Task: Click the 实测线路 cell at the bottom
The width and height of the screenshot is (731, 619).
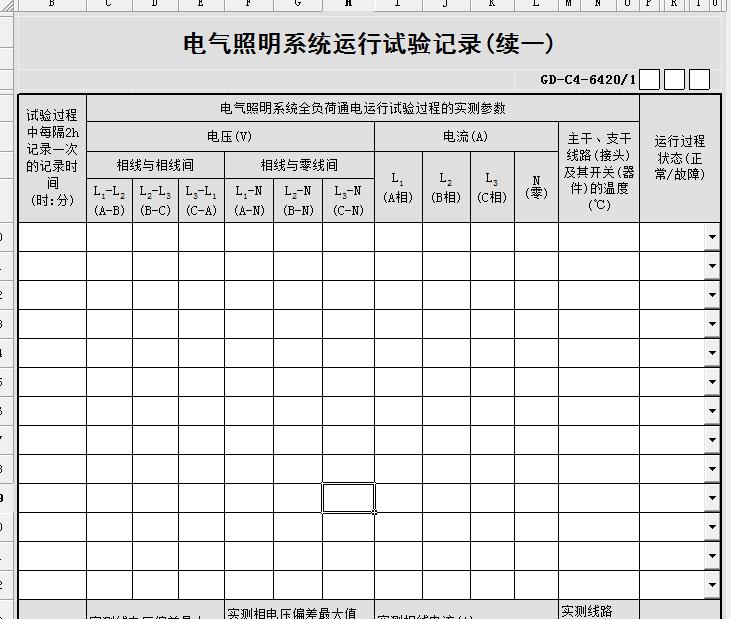Action: [599, 610]
